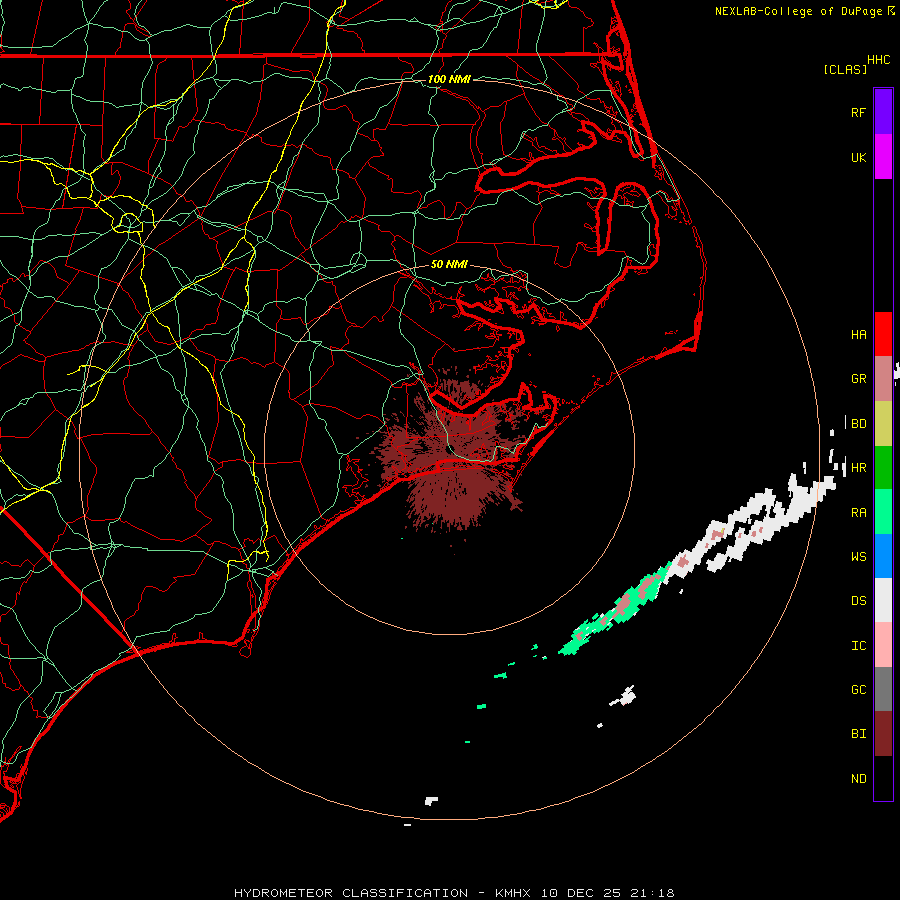Click the BI legend label
The image size is (900, 900).
click(x=859, y=734)
